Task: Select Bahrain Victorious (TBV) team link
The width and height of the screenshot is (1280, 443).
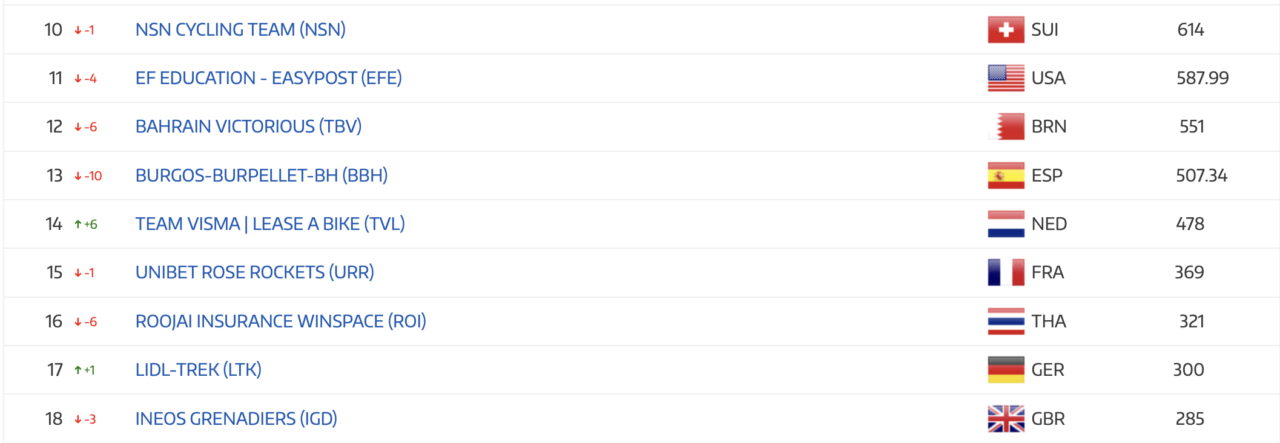Action: click(x=248, y=127)
